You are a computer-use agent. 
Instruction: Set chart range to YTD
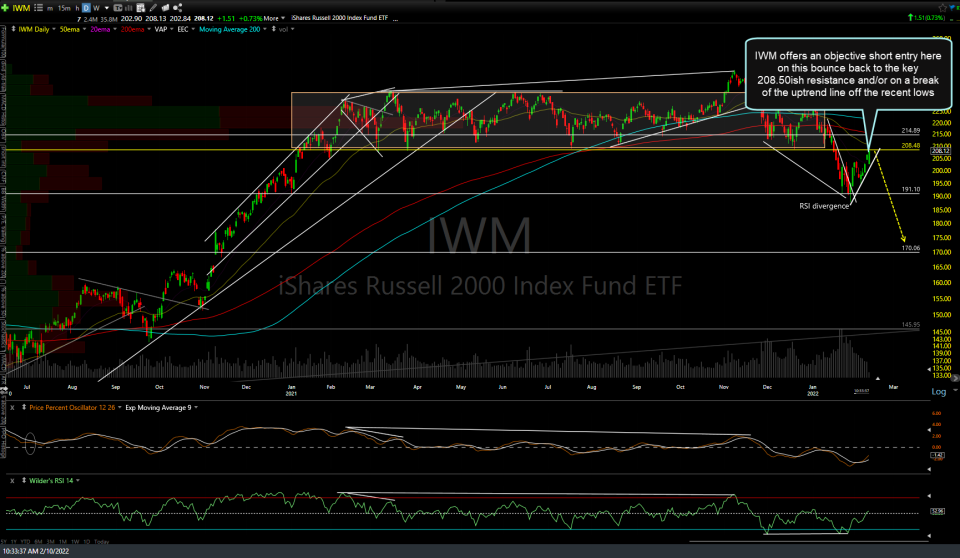25,541
